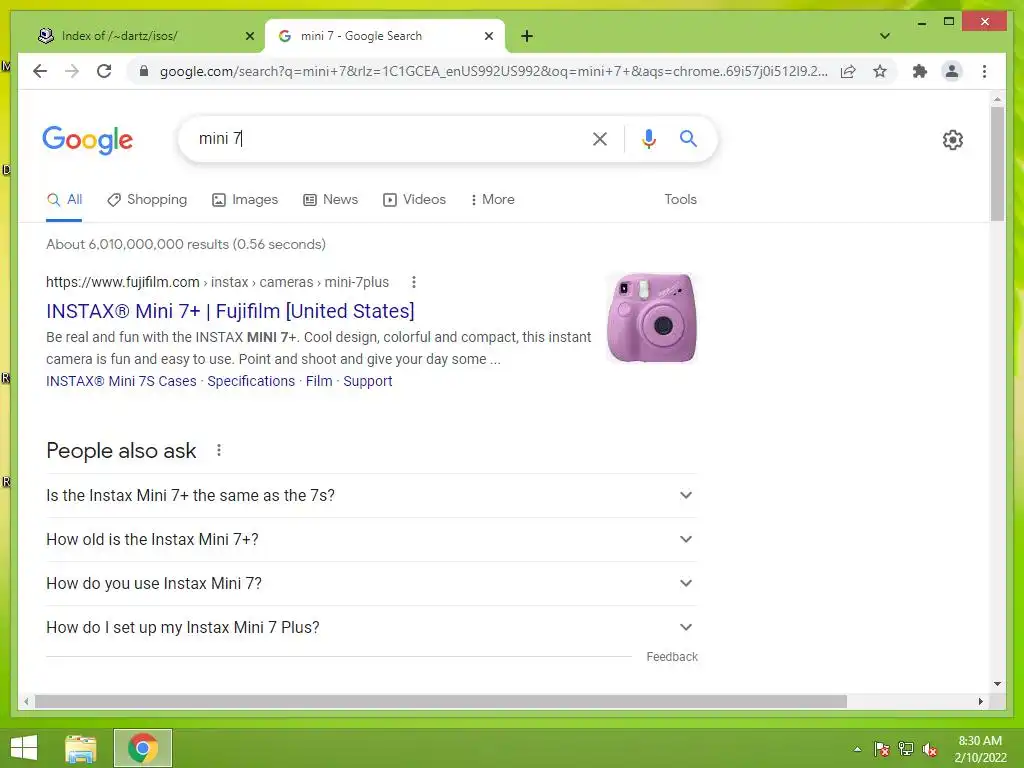Open the Chrome three-dot menu
1024x768 pixels.
pos(984,71)
